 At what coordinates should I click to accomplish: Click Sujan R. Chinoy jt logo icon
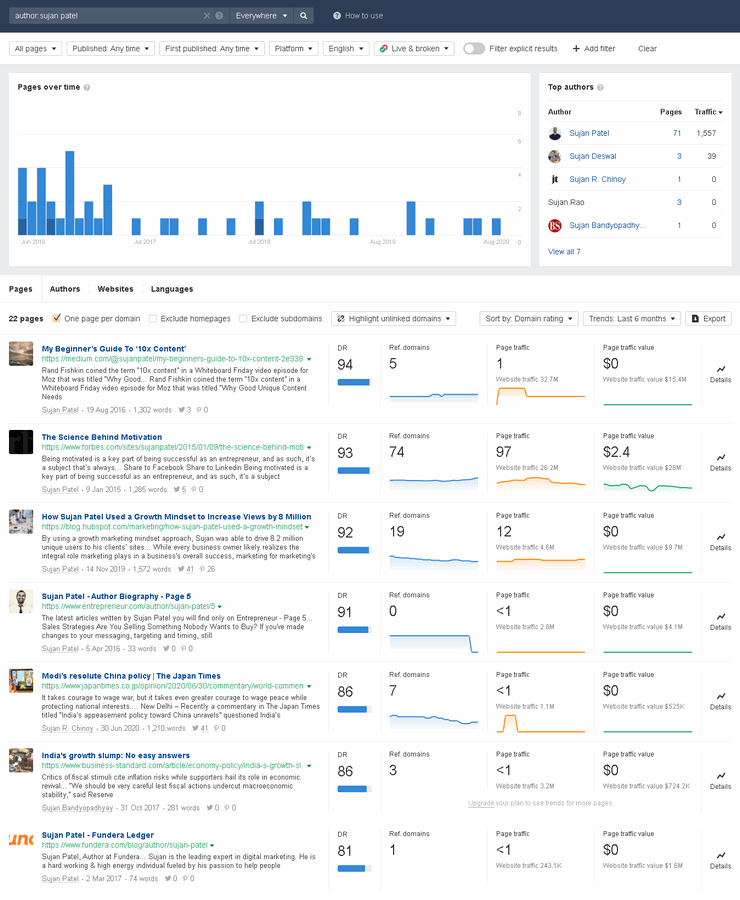555,179
